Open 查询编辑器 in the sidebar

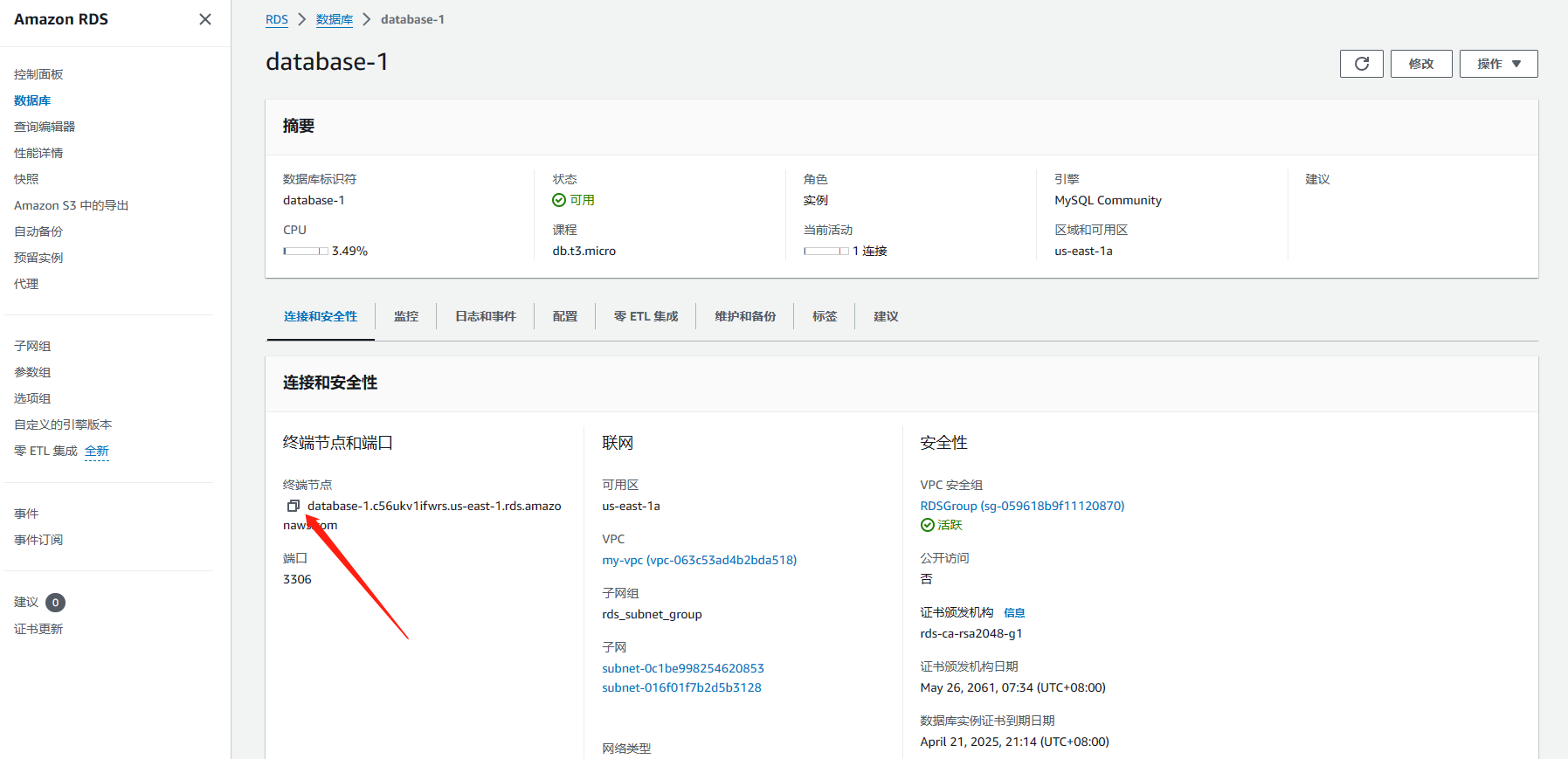click(45, 127)
